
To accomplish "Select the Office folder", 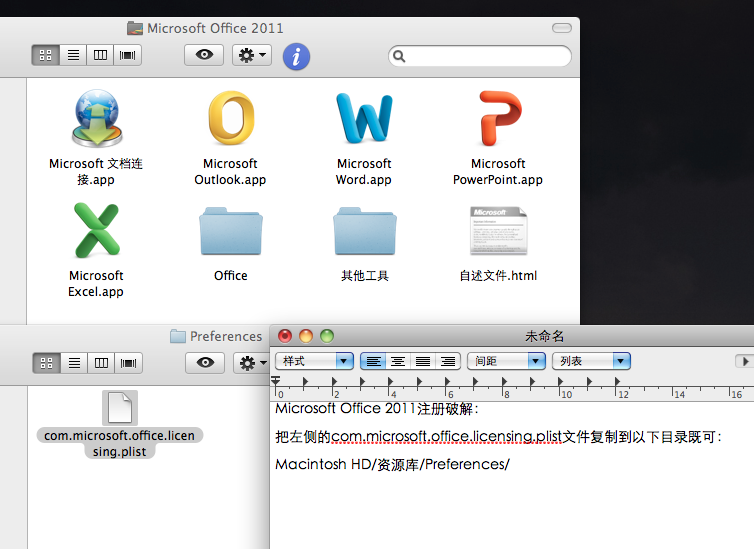I will [x=231, y=231].
